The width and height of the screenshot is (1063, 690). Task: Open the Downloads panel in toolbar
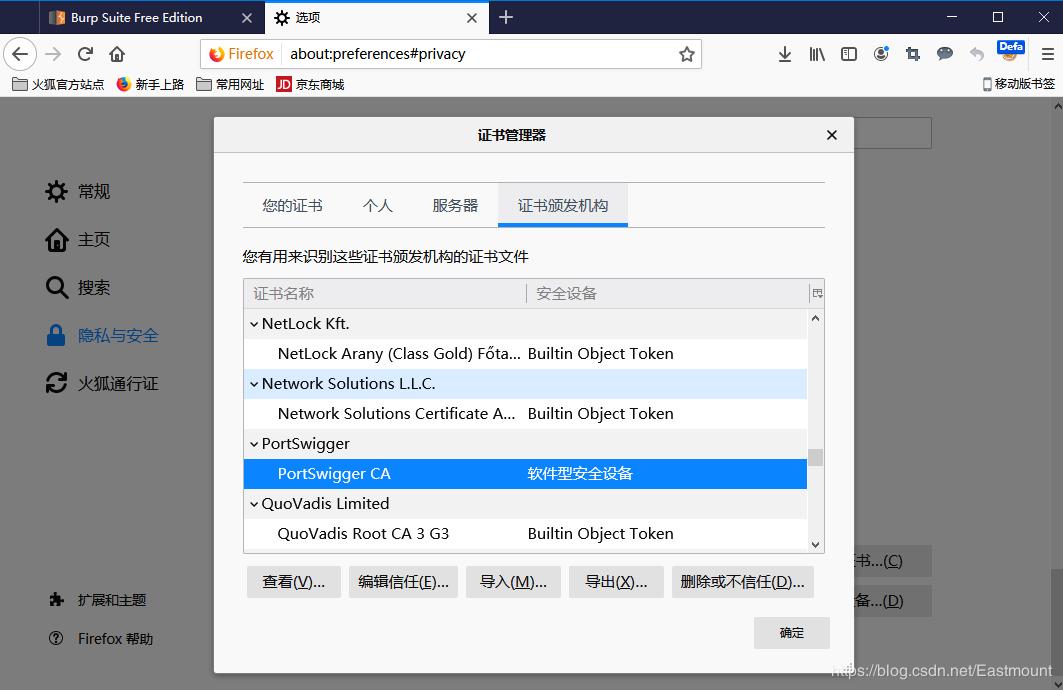pyautogui.click(x=784, y=54)
